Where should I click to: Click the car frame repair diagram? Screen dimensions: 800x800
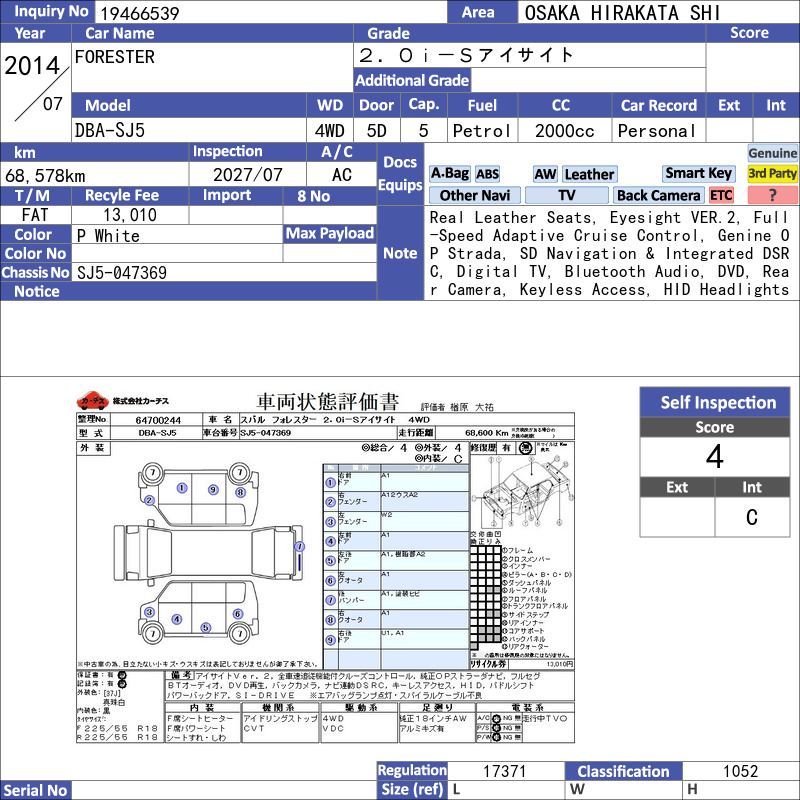pos(522,493)
